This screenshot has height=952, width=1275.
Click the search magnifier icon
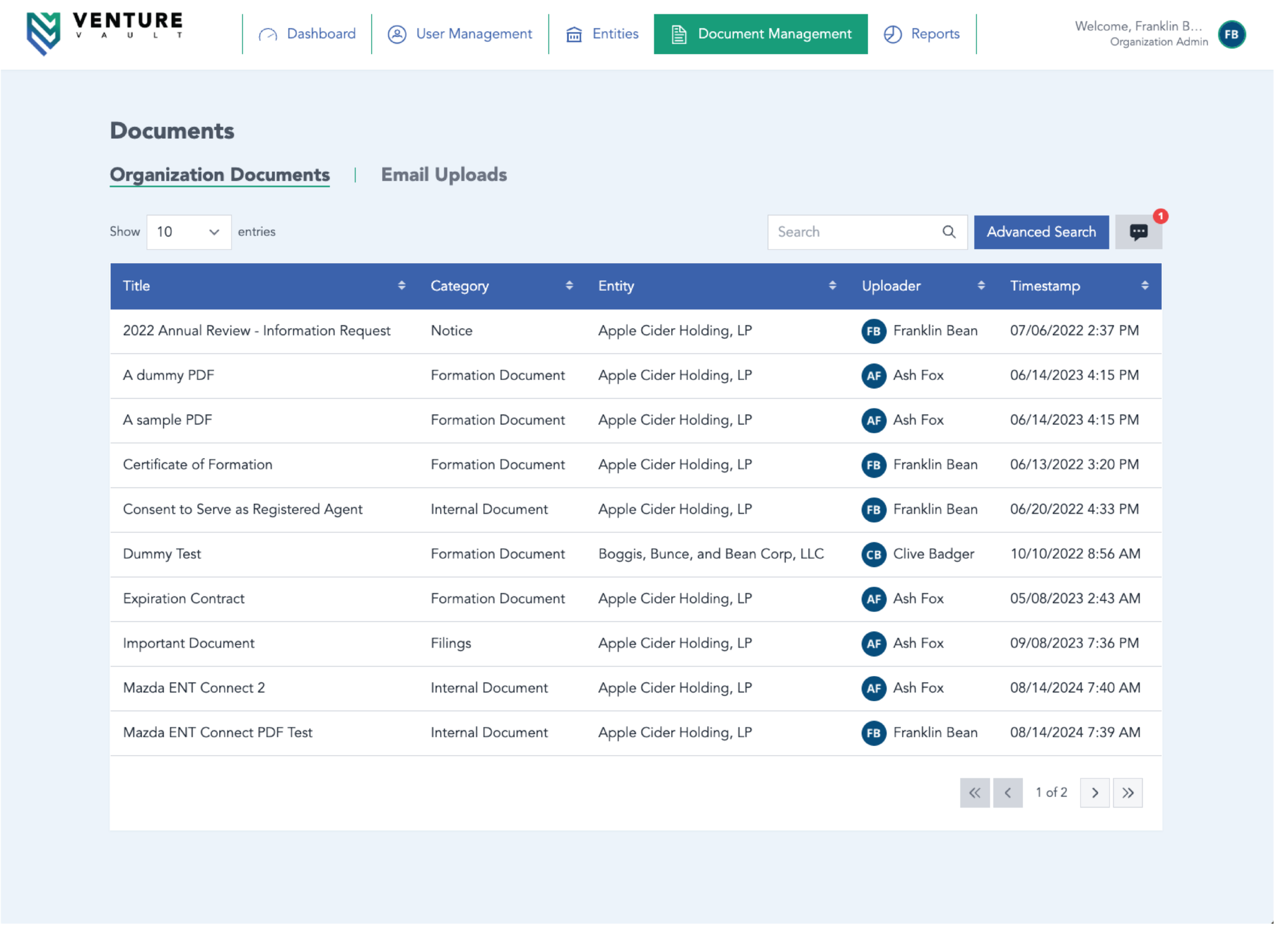click(x=948, y=232)
